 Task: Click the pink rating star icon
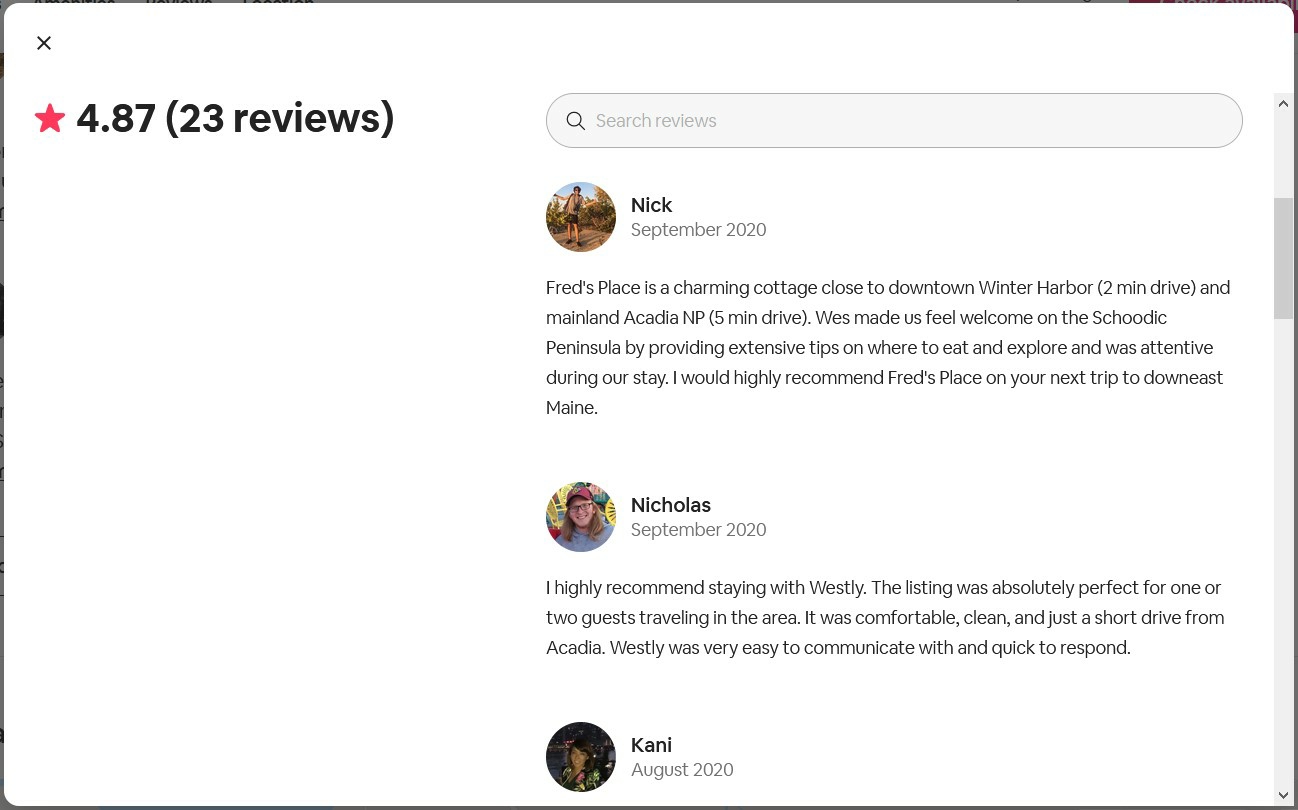50,119
